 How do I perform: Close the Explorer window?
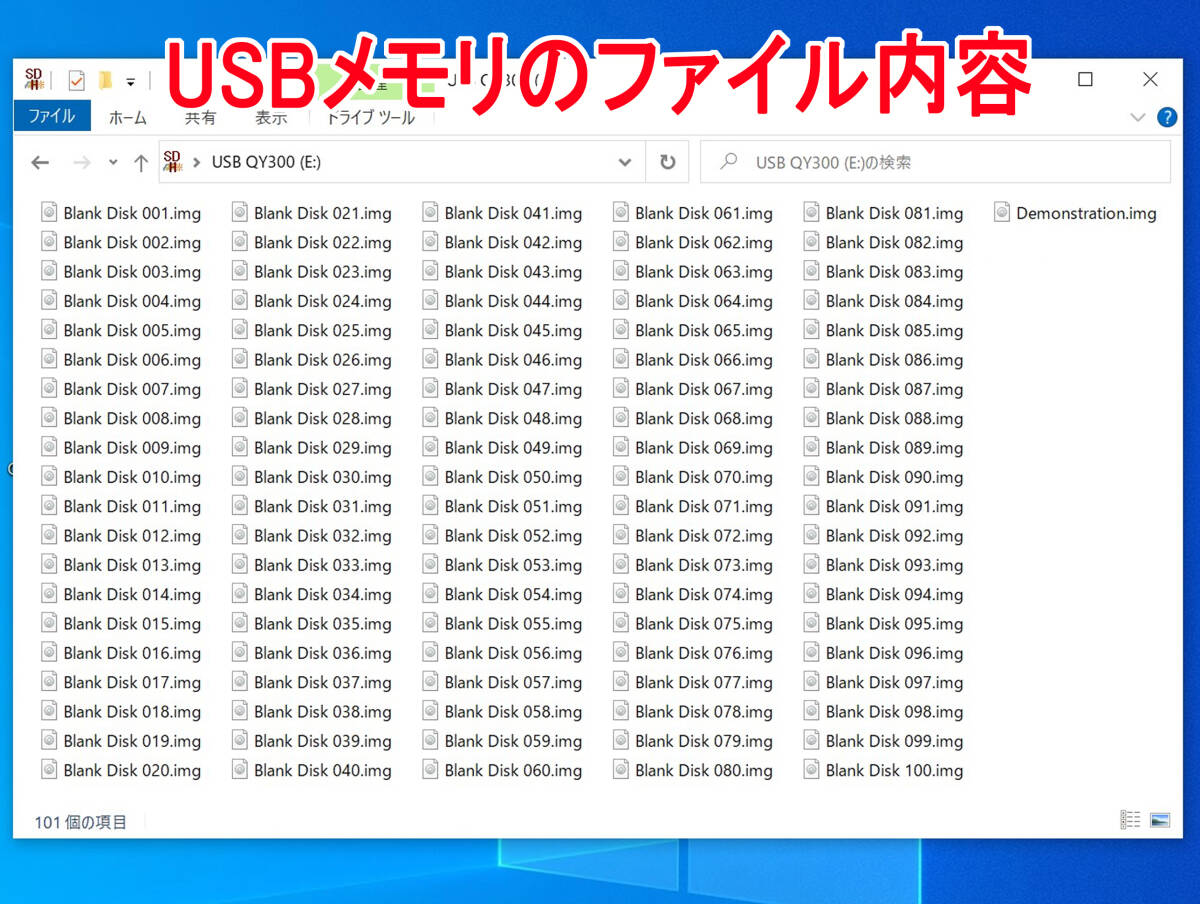tap(1150, 80)
